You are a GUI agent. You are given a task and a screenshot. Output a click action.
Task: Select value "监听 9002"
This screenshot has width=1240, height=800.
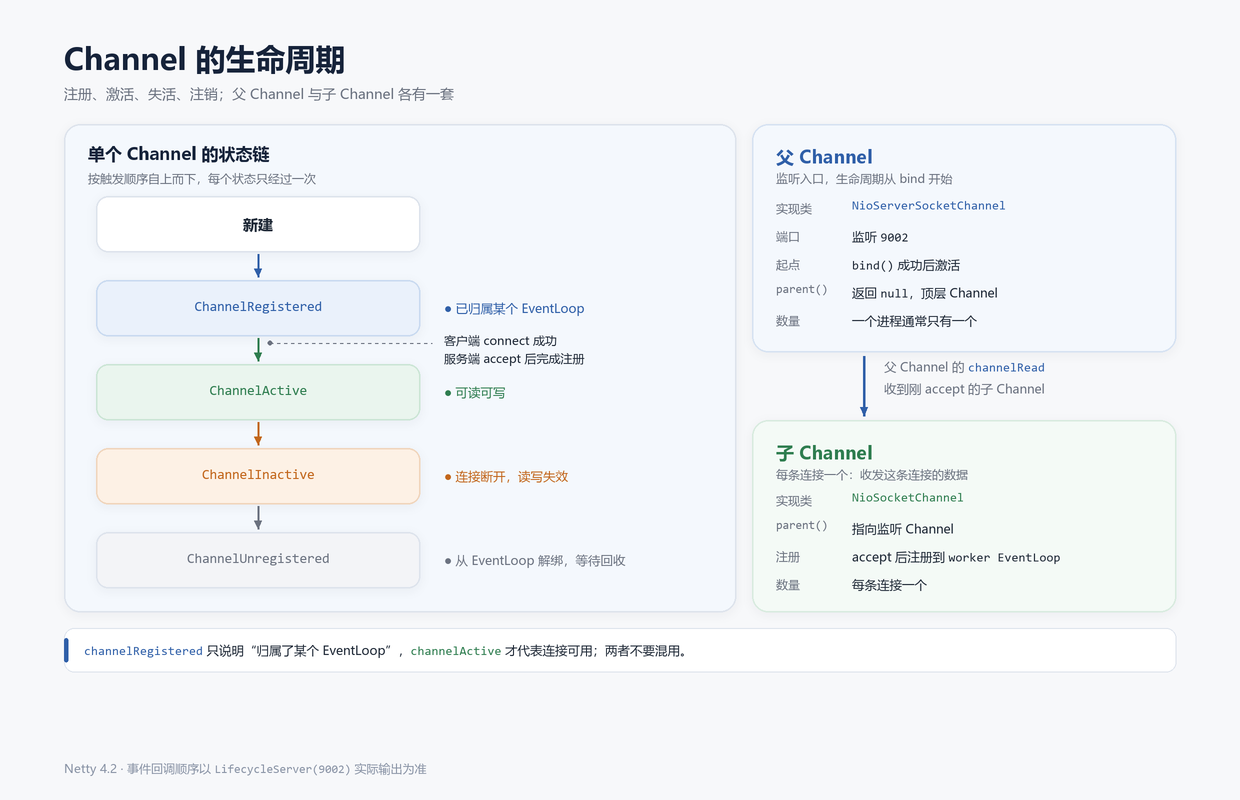pyautogui.click(x=880, y=238)
